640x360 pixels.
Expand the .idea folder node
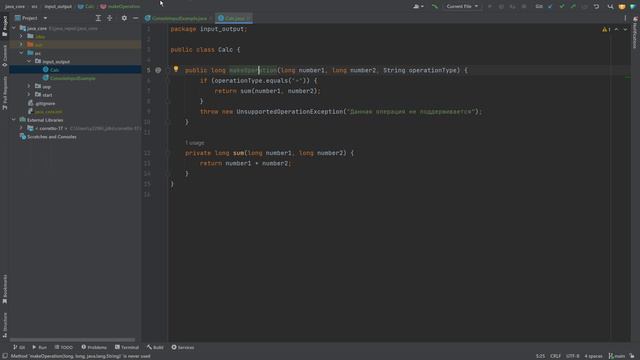pos(21,36)
